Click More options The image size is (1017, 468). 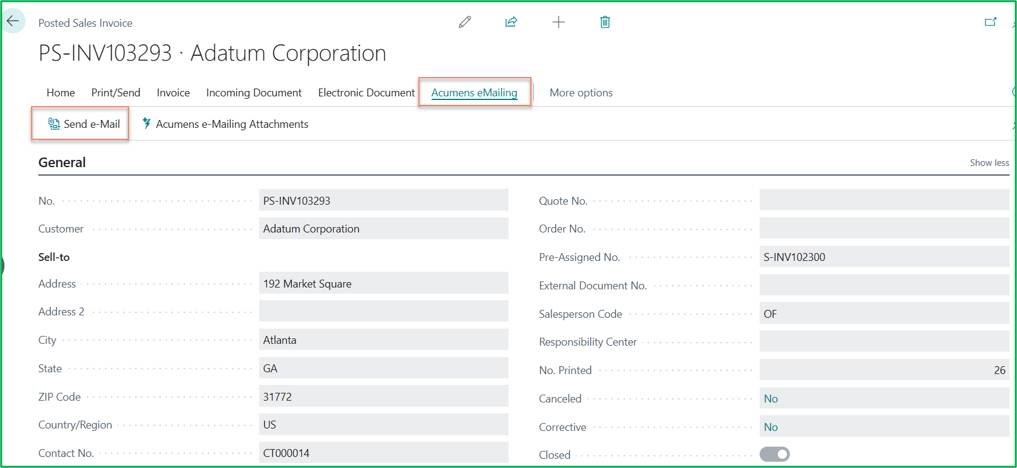(580, 93)
